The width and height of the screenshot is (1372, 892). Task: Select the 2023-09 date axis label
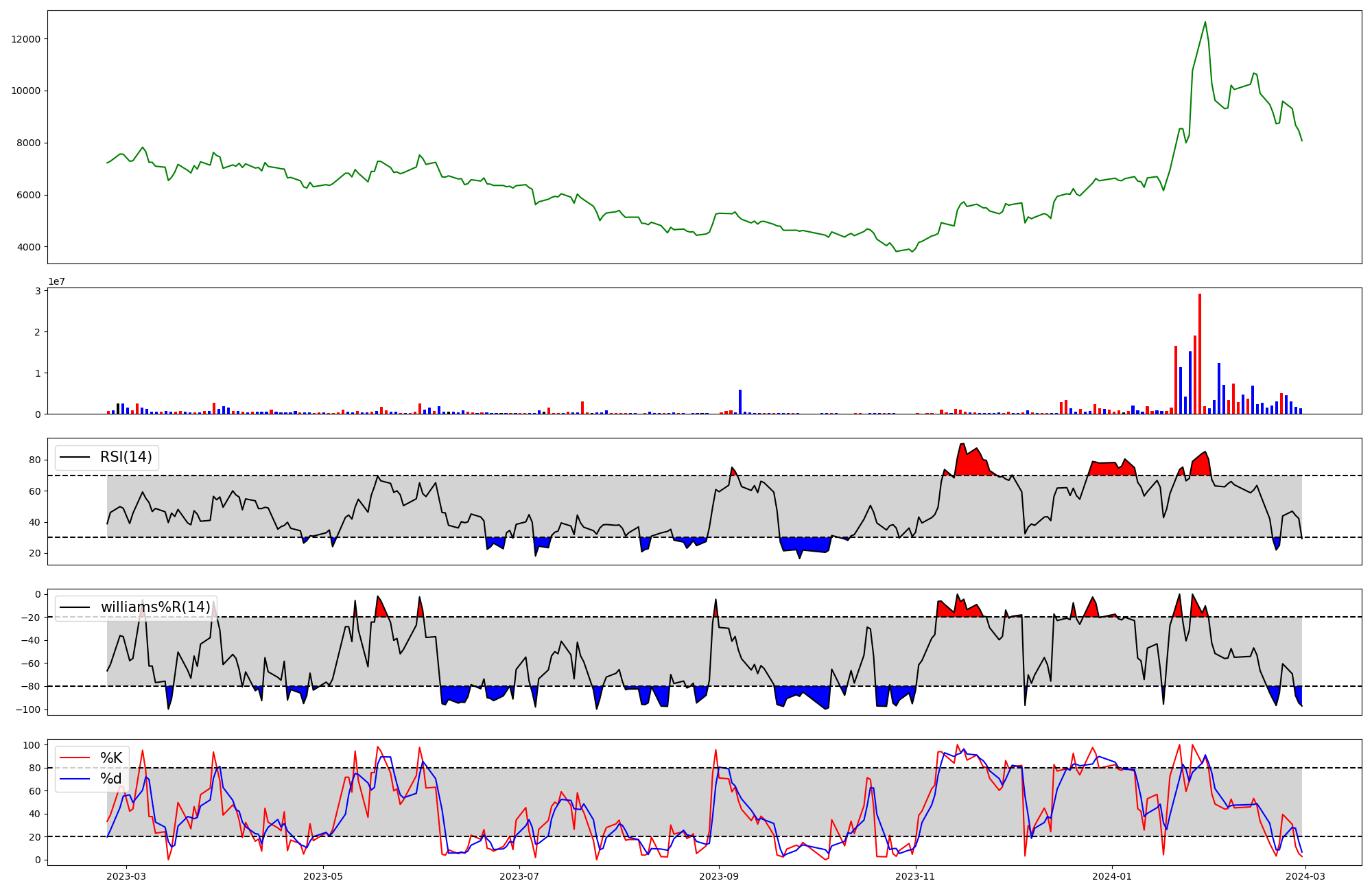(719, 876)
